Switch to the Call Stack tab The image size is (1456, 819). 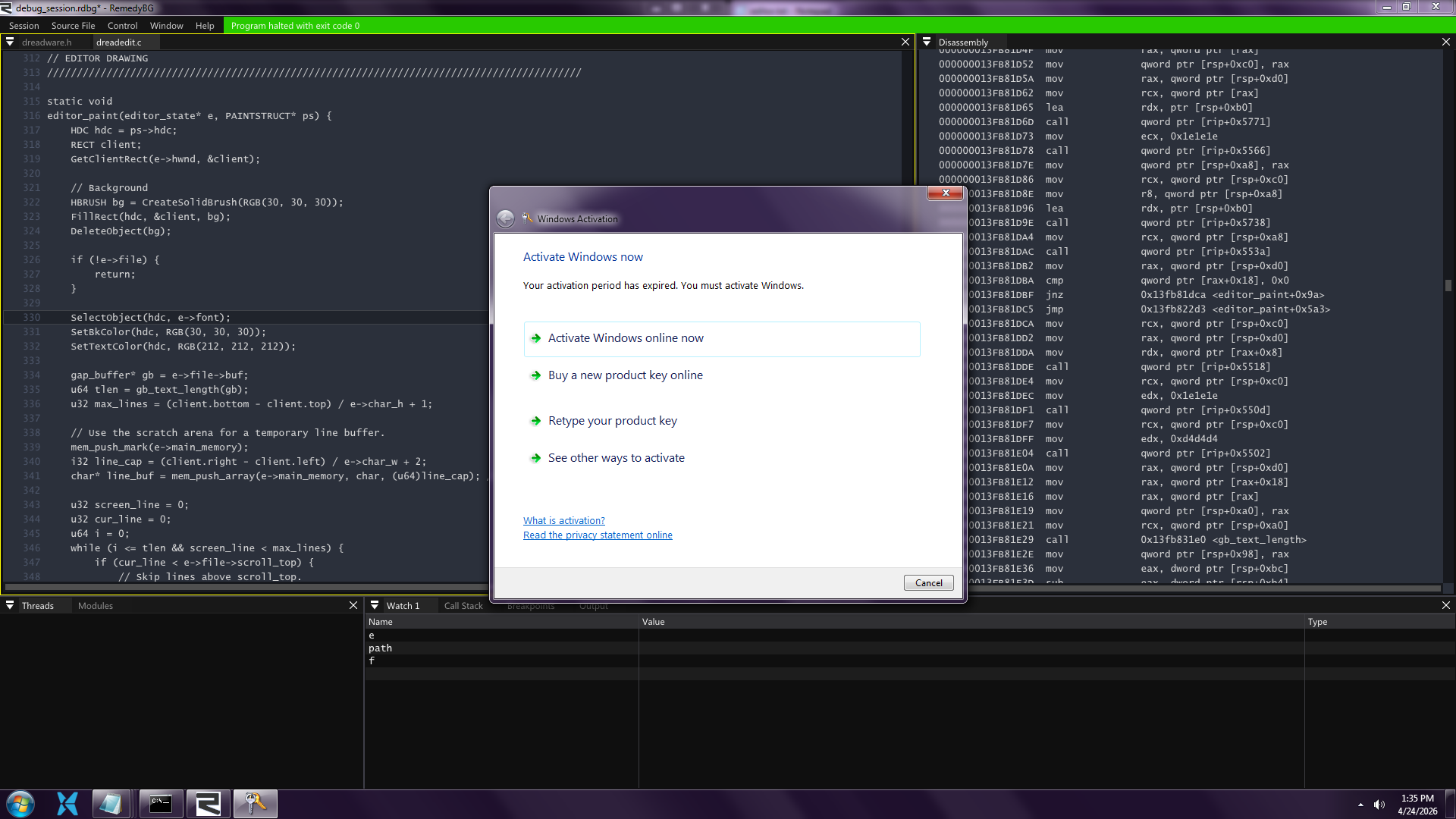[463, 606]
